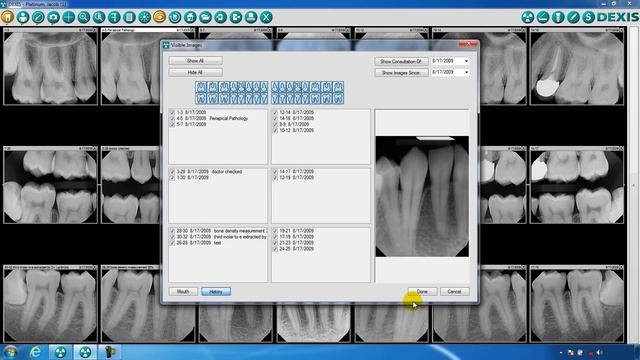
Task: Click the 21-23 8/17/2009 list entry
Action: [x=296, y=243]
